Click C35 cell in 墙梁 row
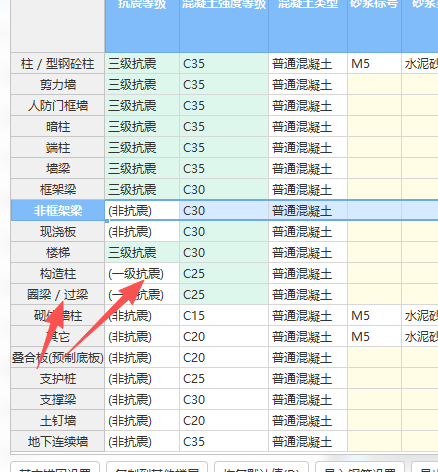The width and height of the screenshot is (438, 472). 224,168
